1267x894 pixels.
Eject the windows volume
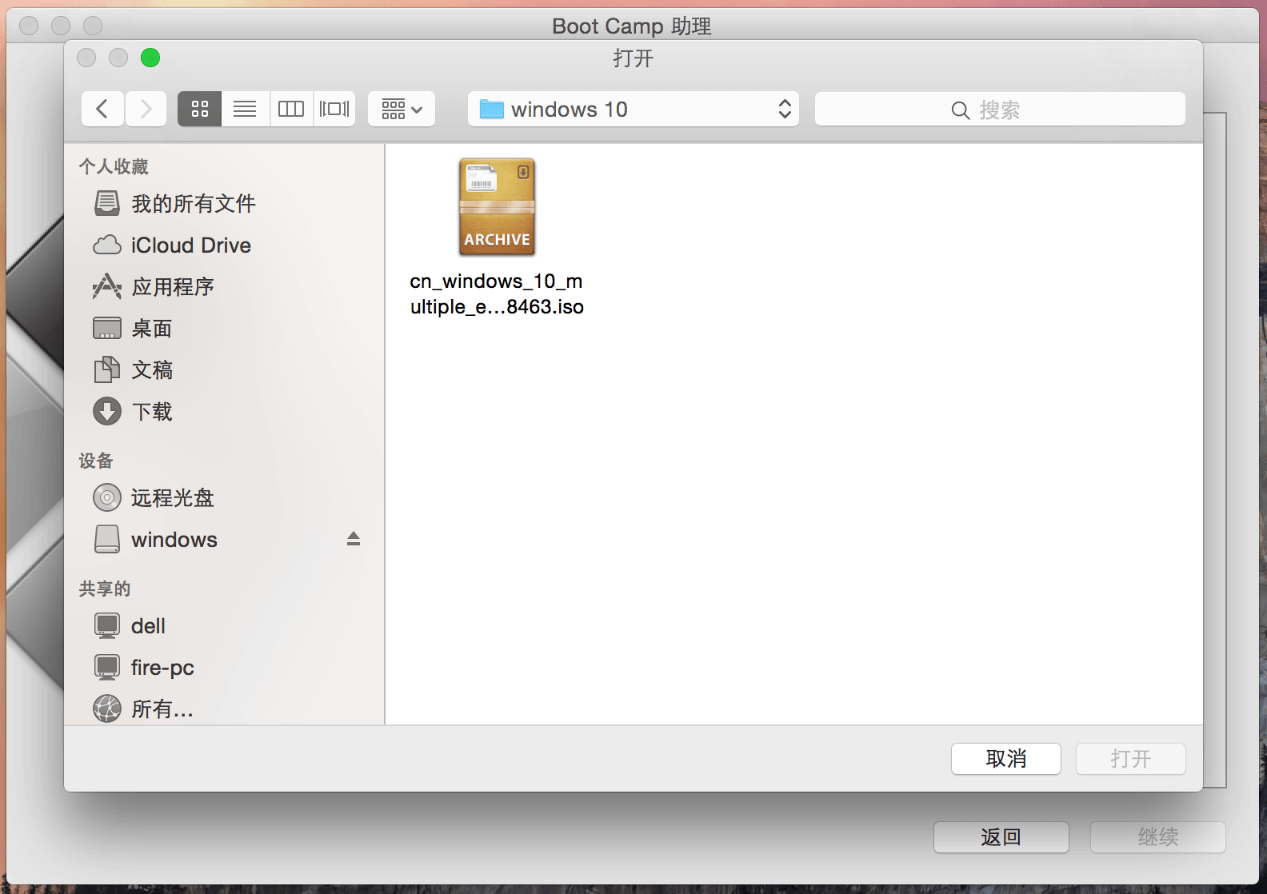point(353,539)
